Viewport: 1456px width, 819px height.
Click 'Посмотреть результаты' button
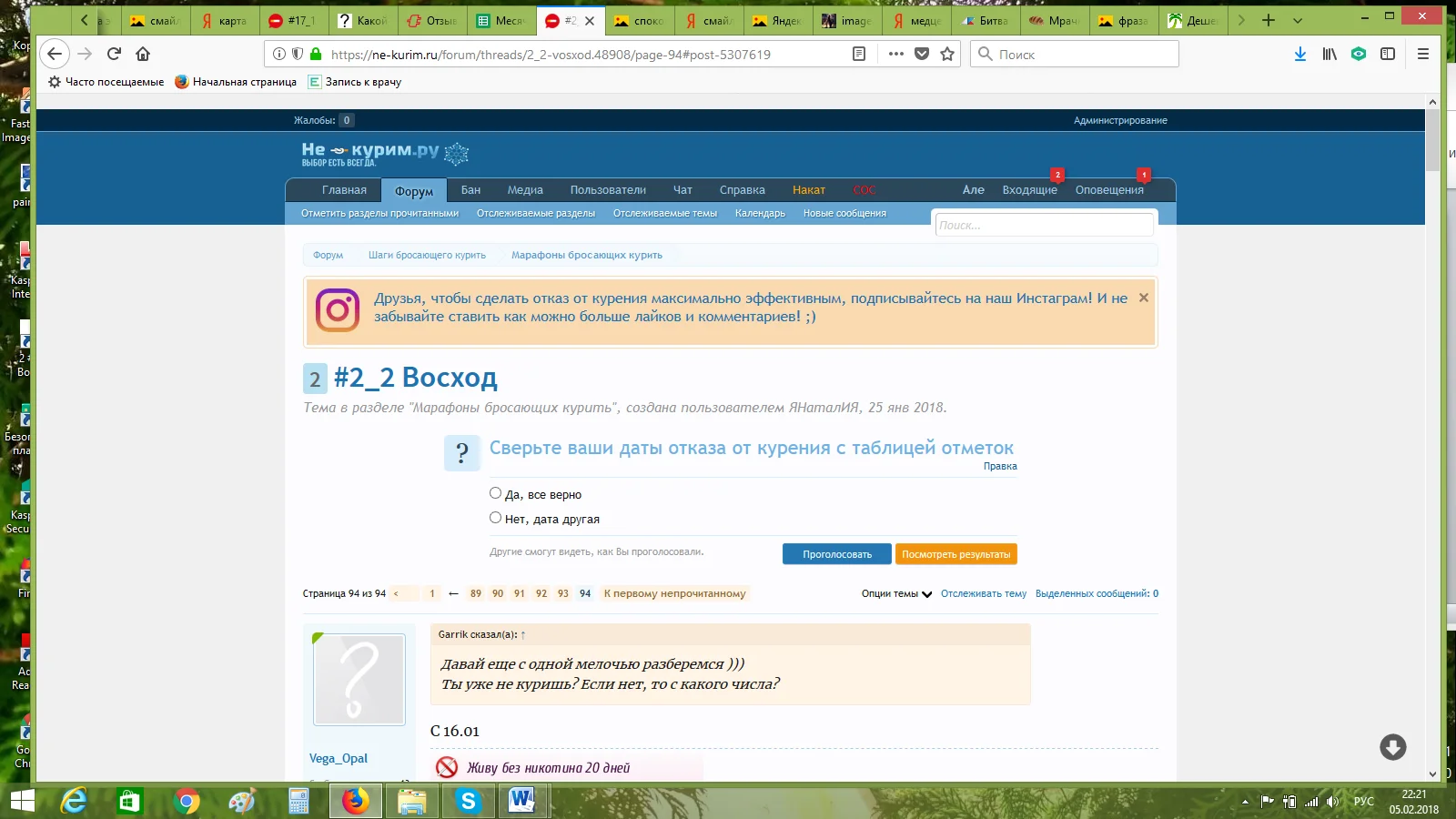coord(956,554)
